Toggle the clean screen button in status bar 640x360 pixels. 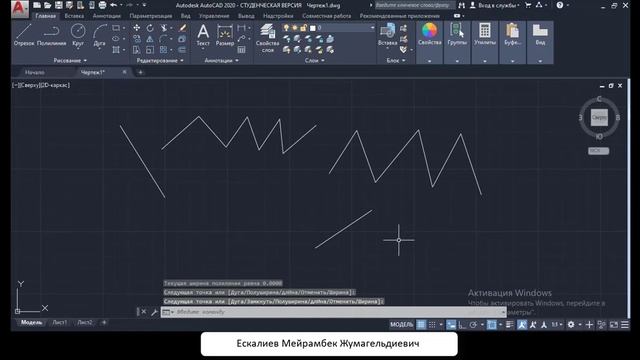tap(613, 324)
